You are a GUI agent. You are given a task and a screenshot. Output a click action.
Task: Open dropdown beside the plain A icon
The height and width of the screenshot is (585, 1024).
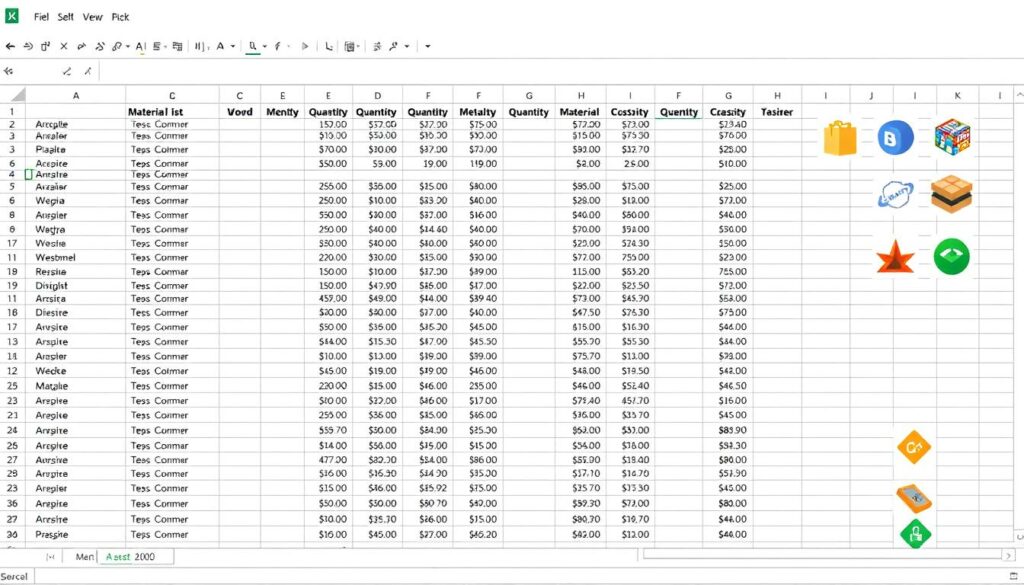(232, 46)
